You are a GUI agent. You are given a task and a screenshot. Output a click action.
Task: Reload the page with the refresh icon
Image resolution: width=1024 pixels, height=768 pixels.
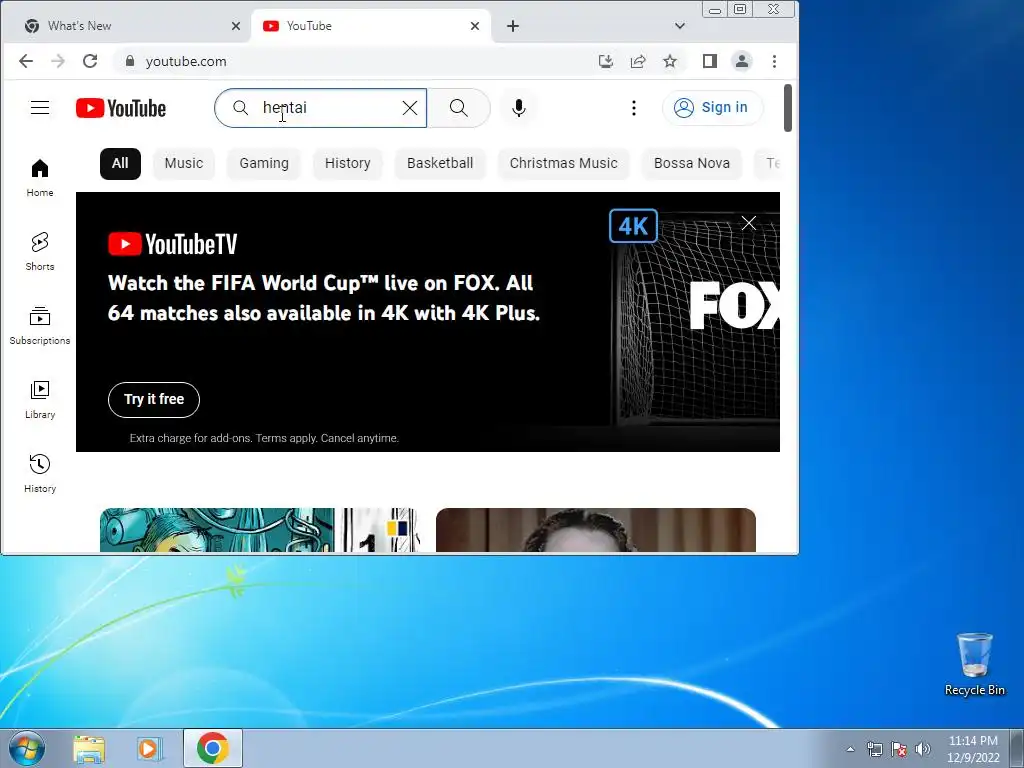(90, 61)
